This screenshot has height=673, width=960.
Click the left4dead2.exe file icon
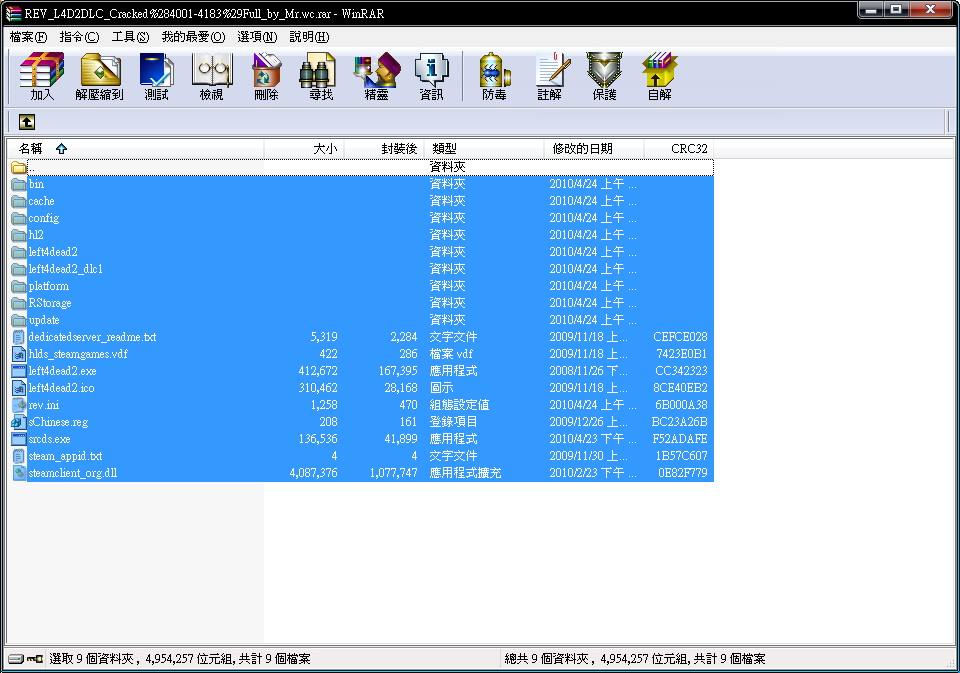pyautogui.click(x=19, y=371)
